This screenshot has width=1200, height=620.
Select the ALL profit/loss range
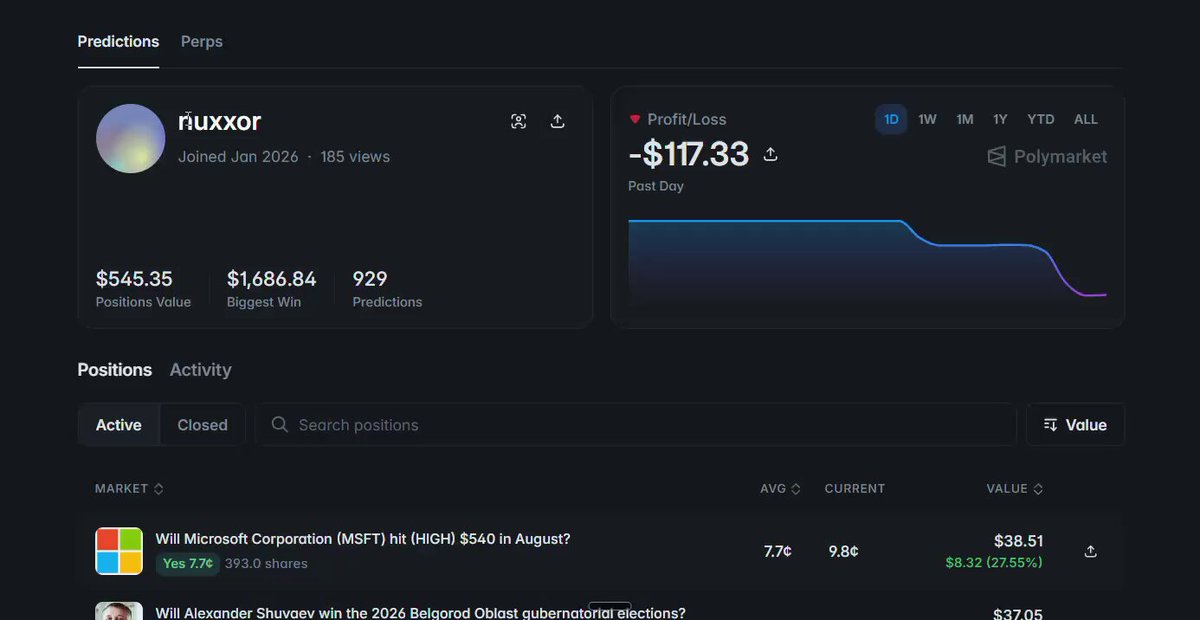click(1086, 119)
